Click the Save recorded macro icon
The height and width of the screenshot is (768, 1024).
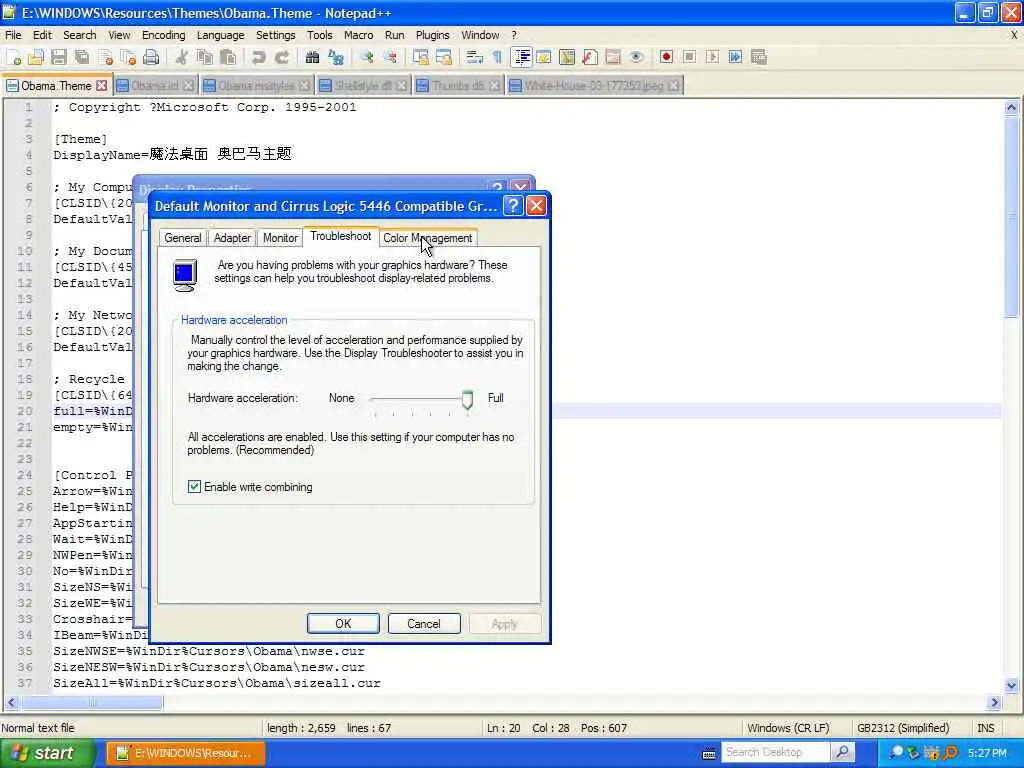pos(758,57)
